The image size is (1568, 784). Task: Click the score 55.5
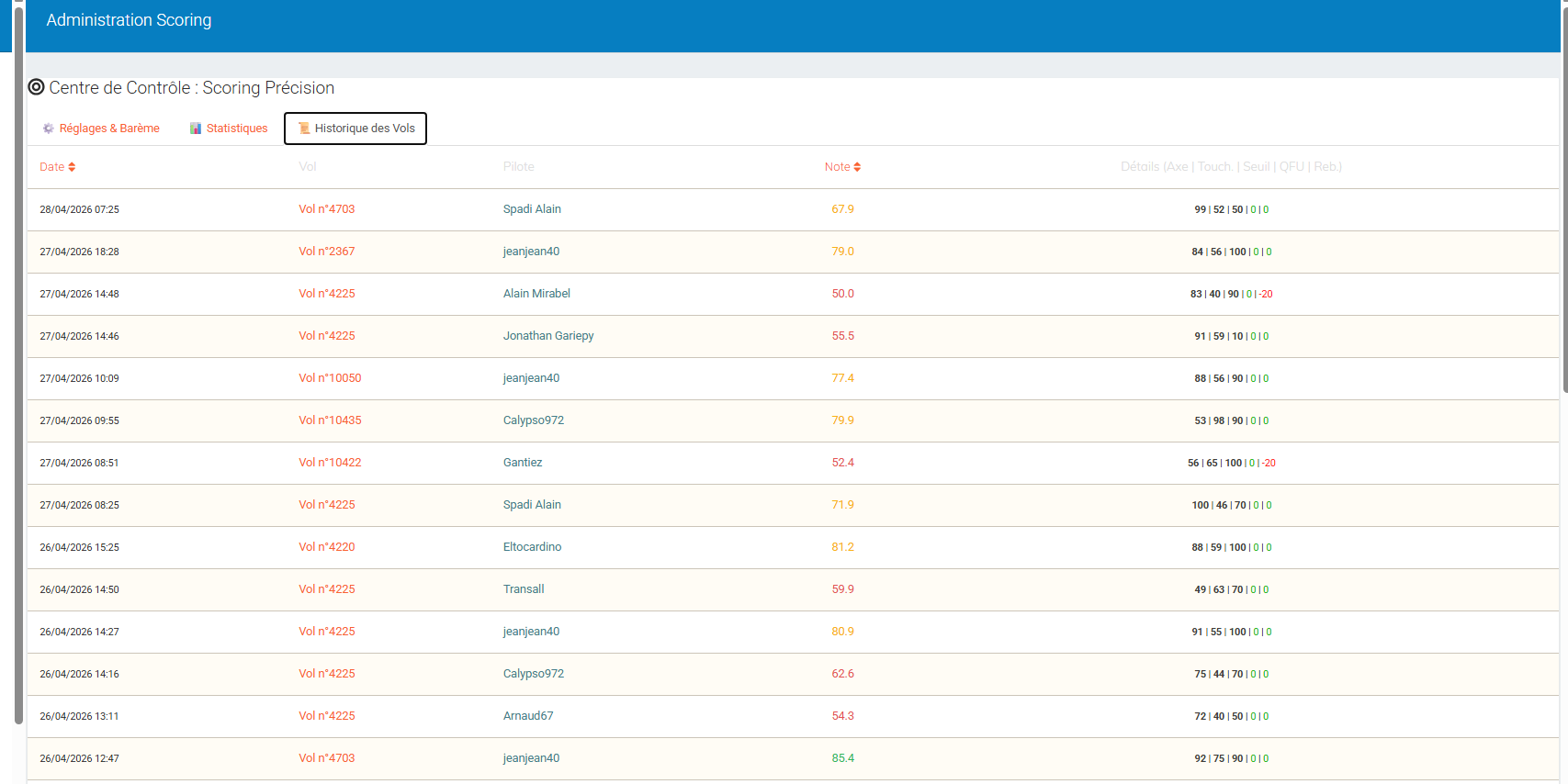(842, 336)
